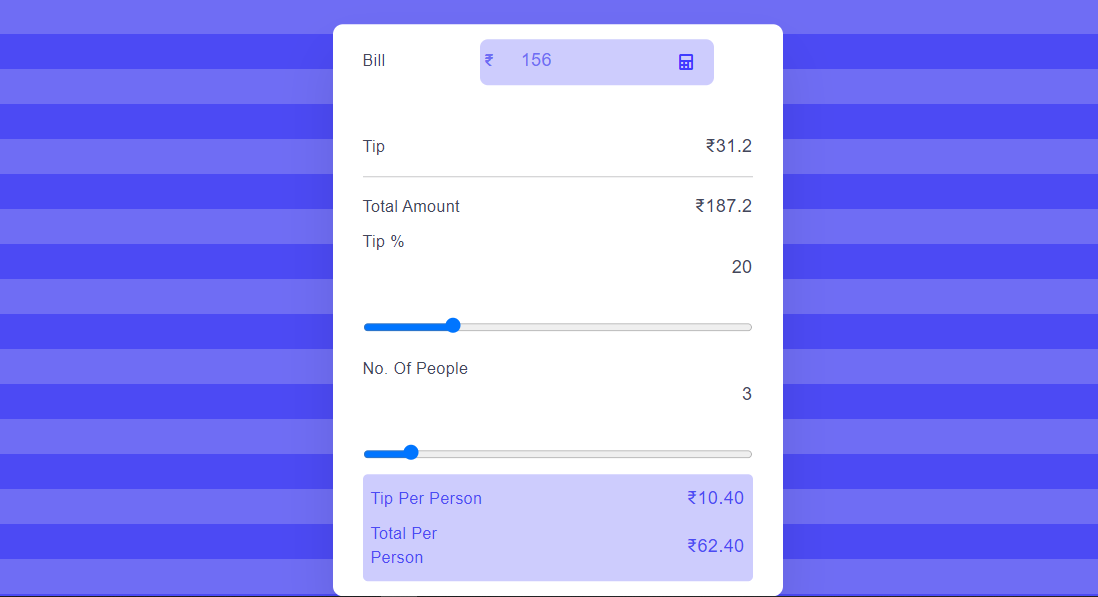Click the Tip Per Person label

coord(426,498)
